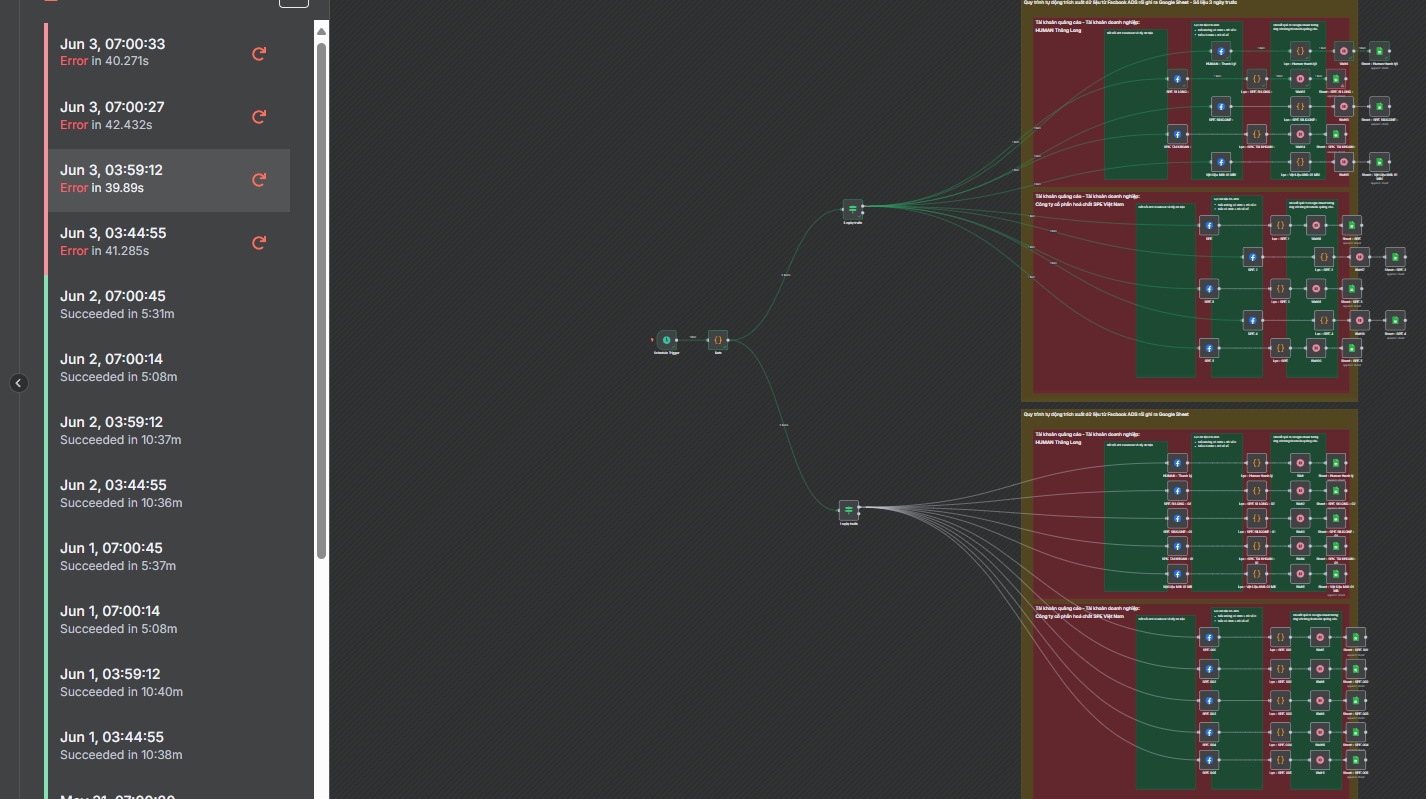Open Wait node after Lọc : SPE 2, top workflow

1359,257
